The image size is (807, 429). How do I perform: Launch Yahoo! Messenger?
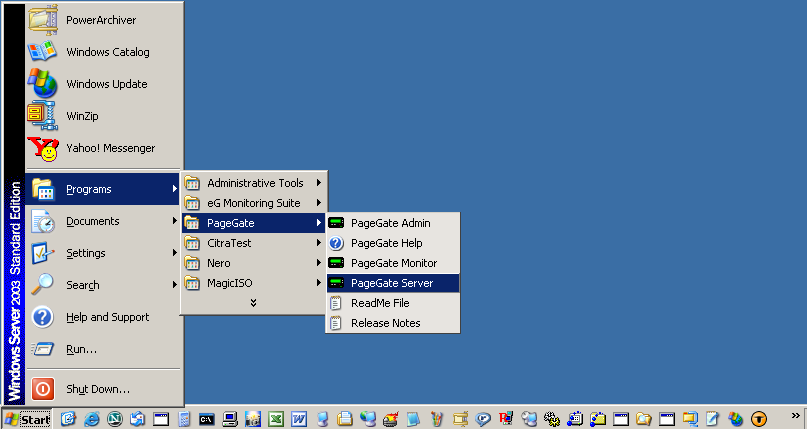click(x=103, y=148)
